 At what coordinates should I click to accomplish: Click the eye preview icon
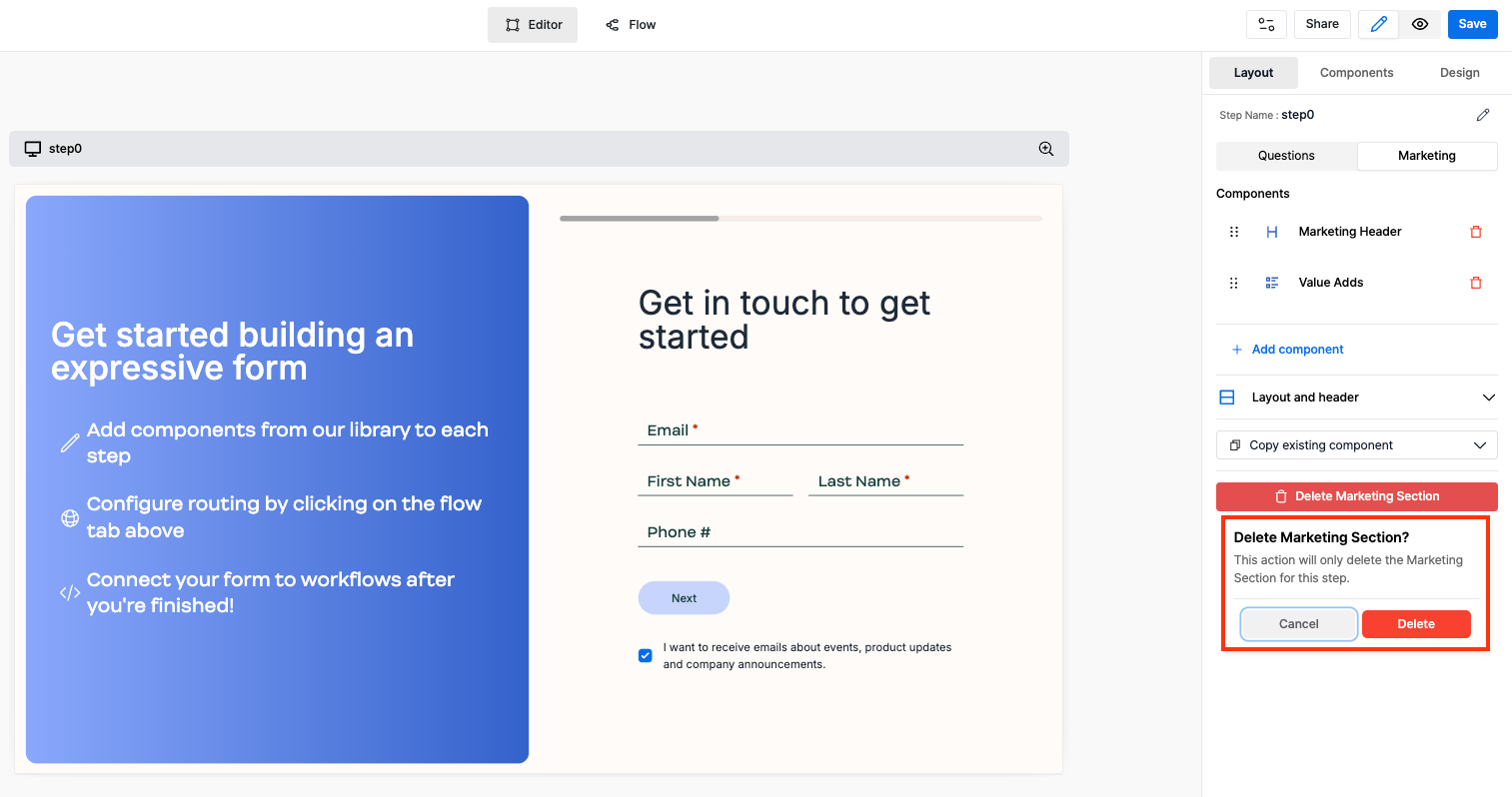[x=1420, y=24]
